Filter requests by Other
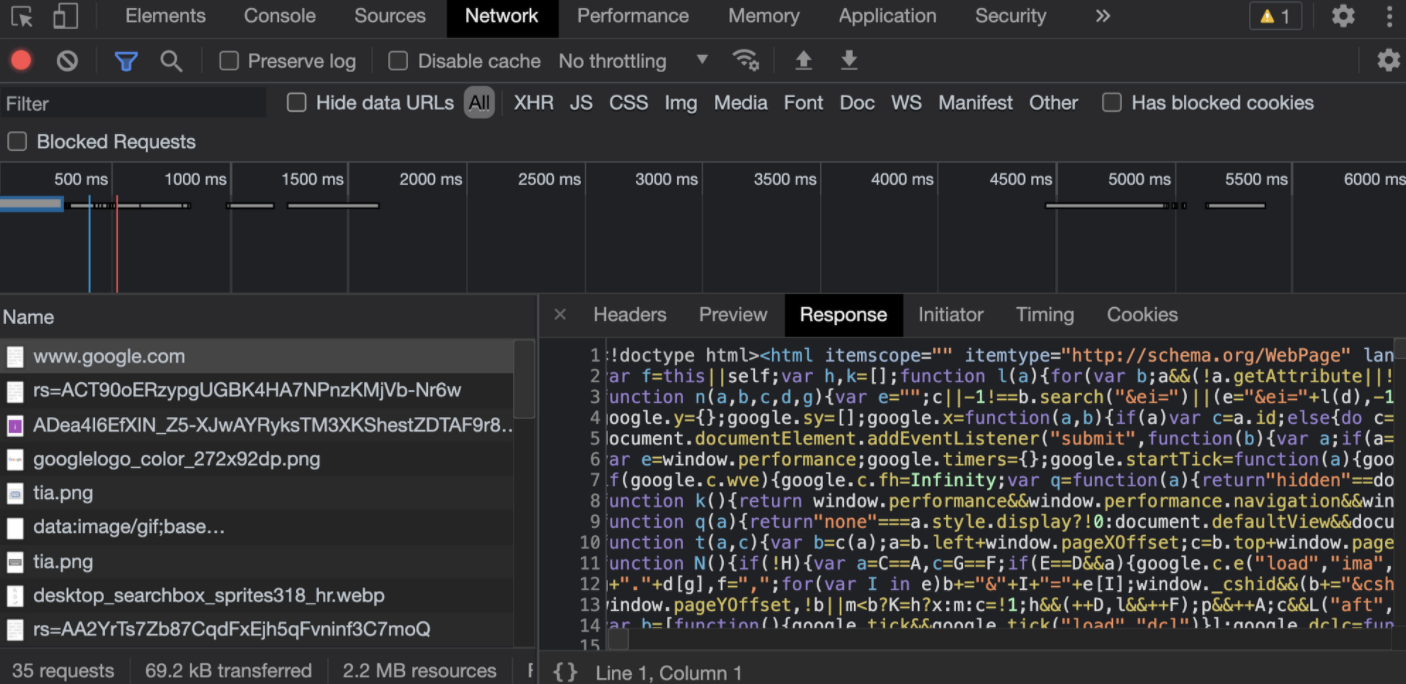 [1054, 102]
